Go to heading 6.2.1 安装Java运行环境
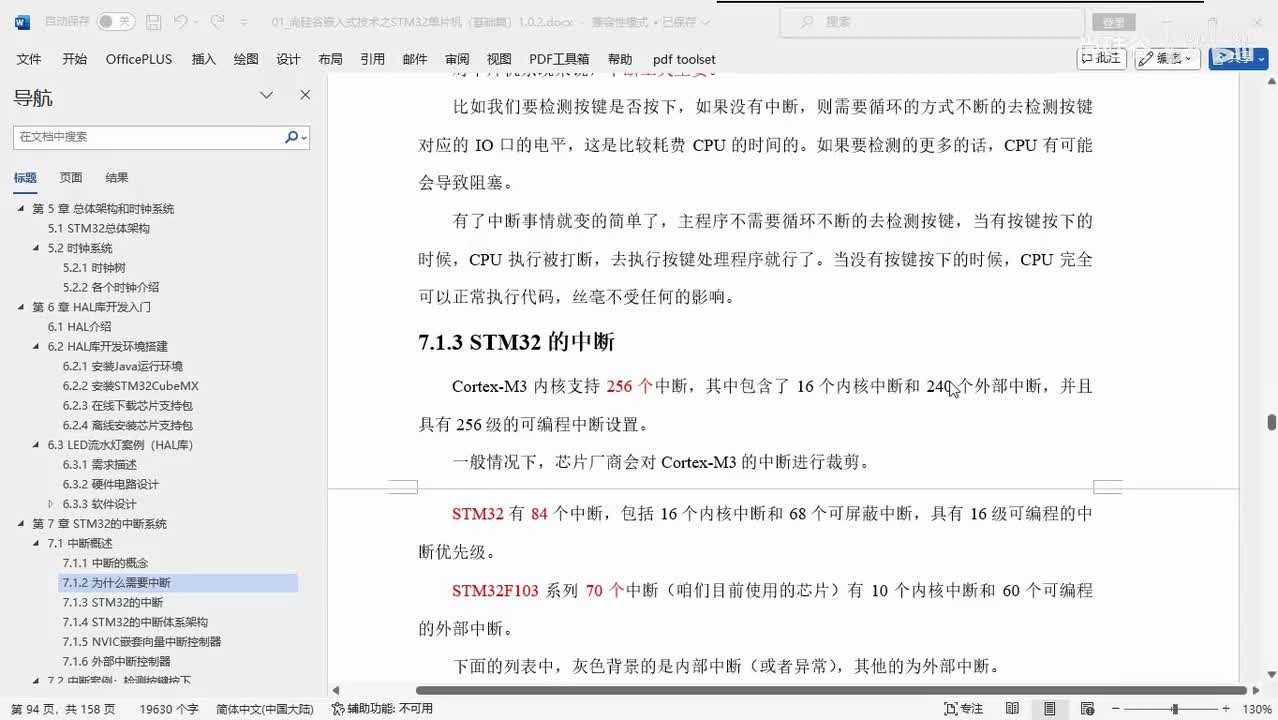Screen dimensions: 1278x720 tap(123, 366)
